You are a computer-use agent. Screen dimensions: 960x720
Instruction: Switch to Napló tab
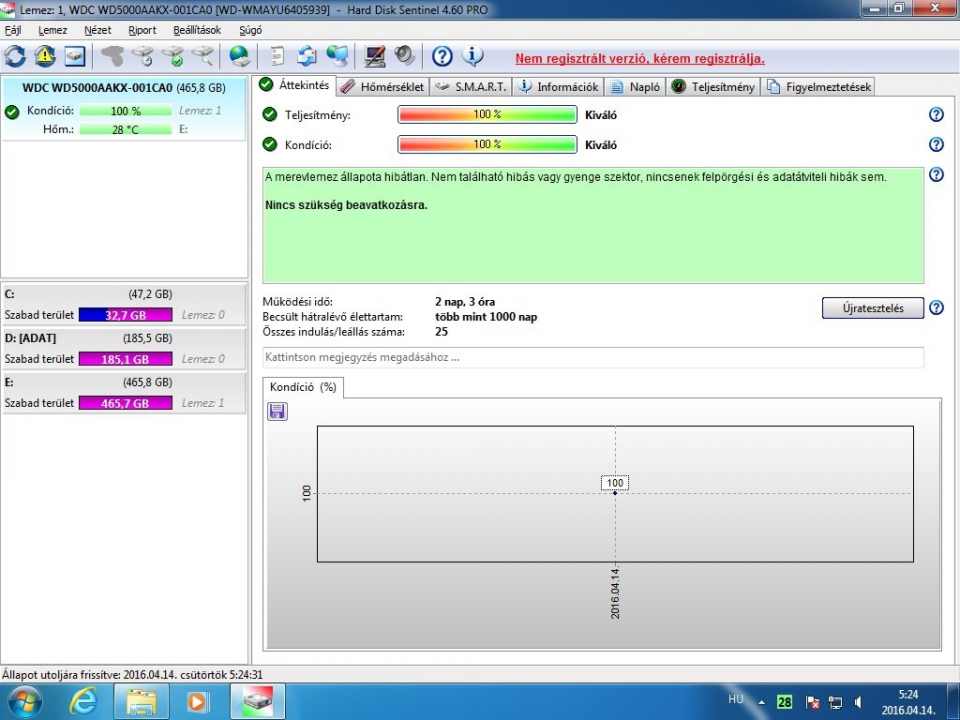(x=636, y=87)
